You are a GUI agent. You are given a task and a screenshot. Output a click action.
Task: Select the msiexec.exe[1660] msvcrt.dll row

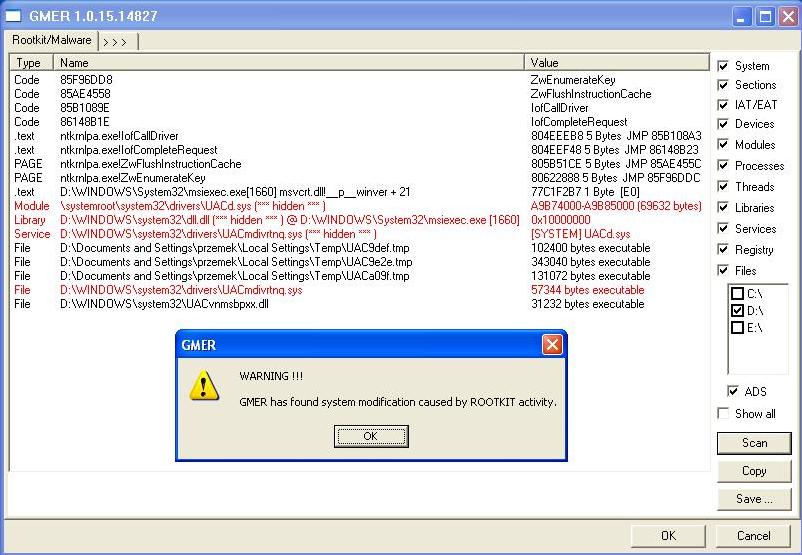[x=359, y=192]
